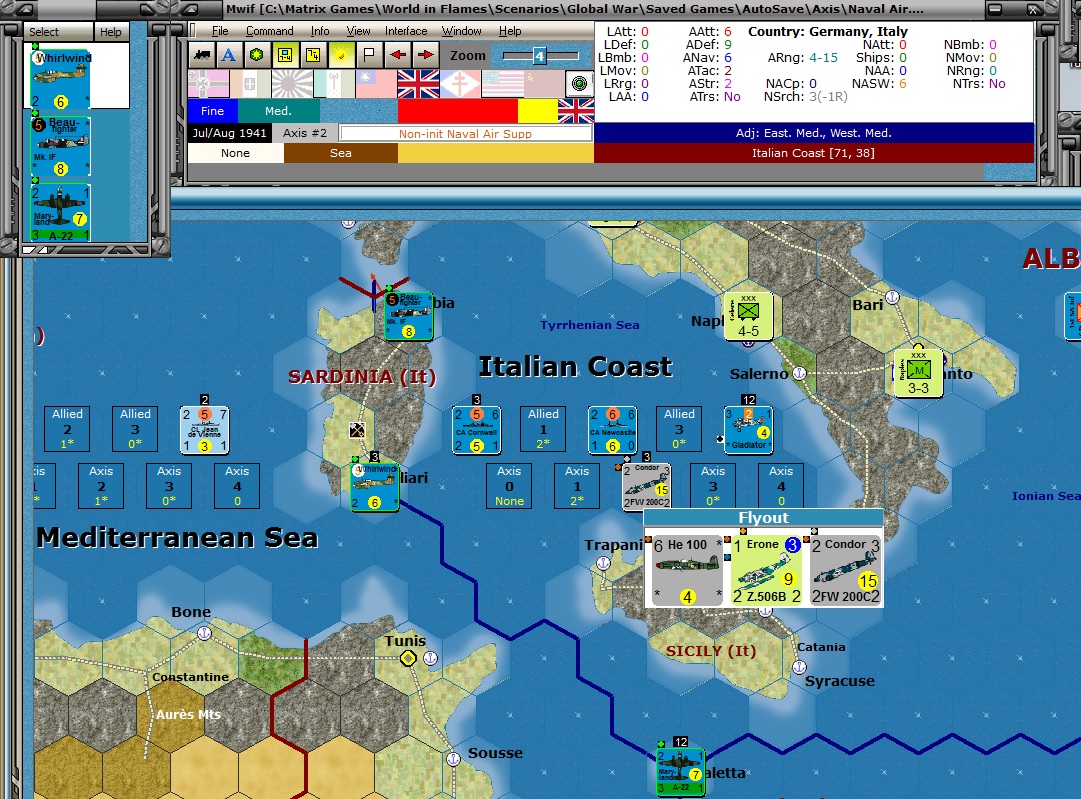Select Condor FW 200C2 in Flyout
Screen dimensions: 1081x799
845,570
